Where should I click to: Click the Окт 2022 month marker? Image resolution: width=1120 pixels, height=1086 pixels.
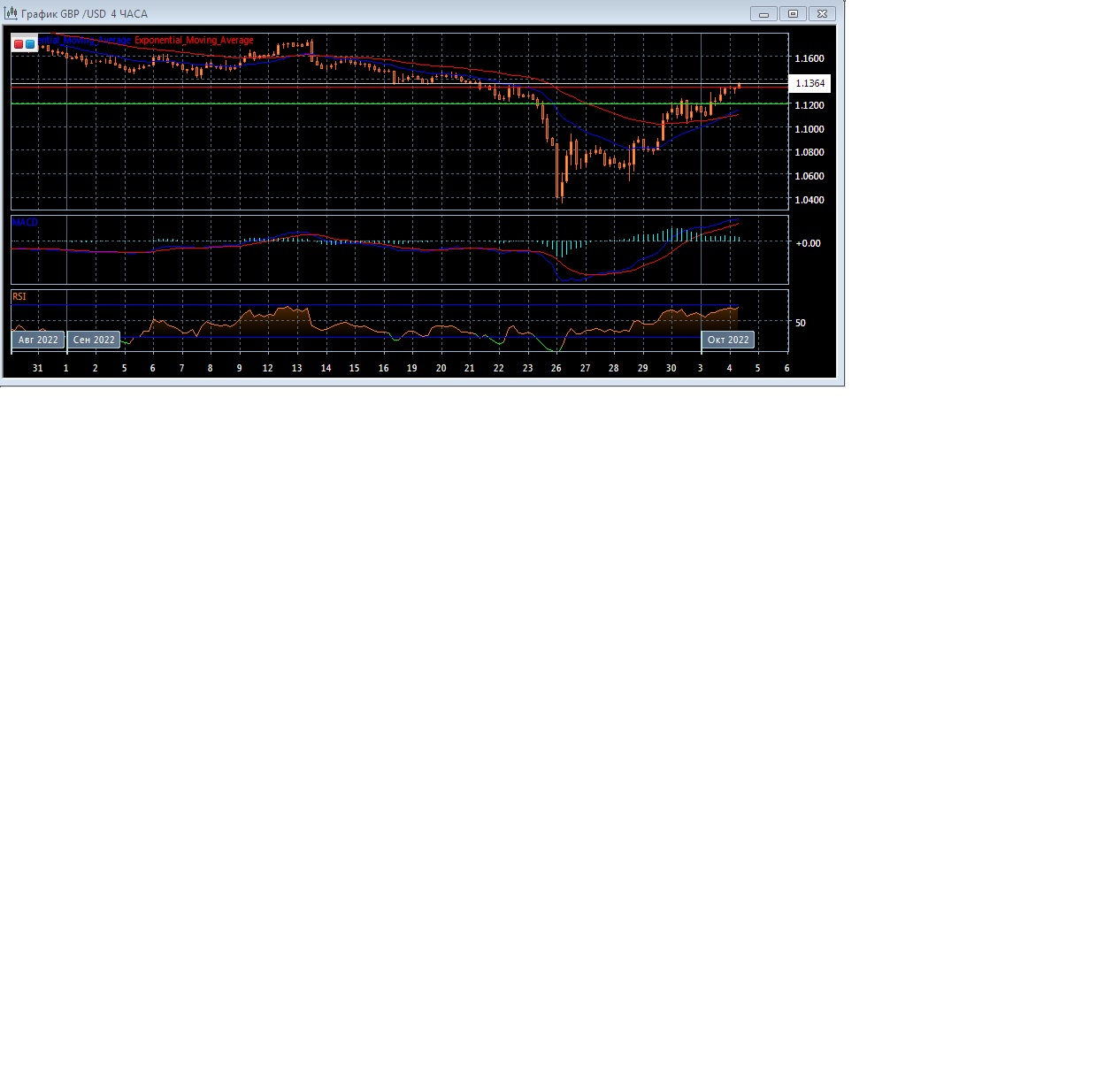(728, 340)
